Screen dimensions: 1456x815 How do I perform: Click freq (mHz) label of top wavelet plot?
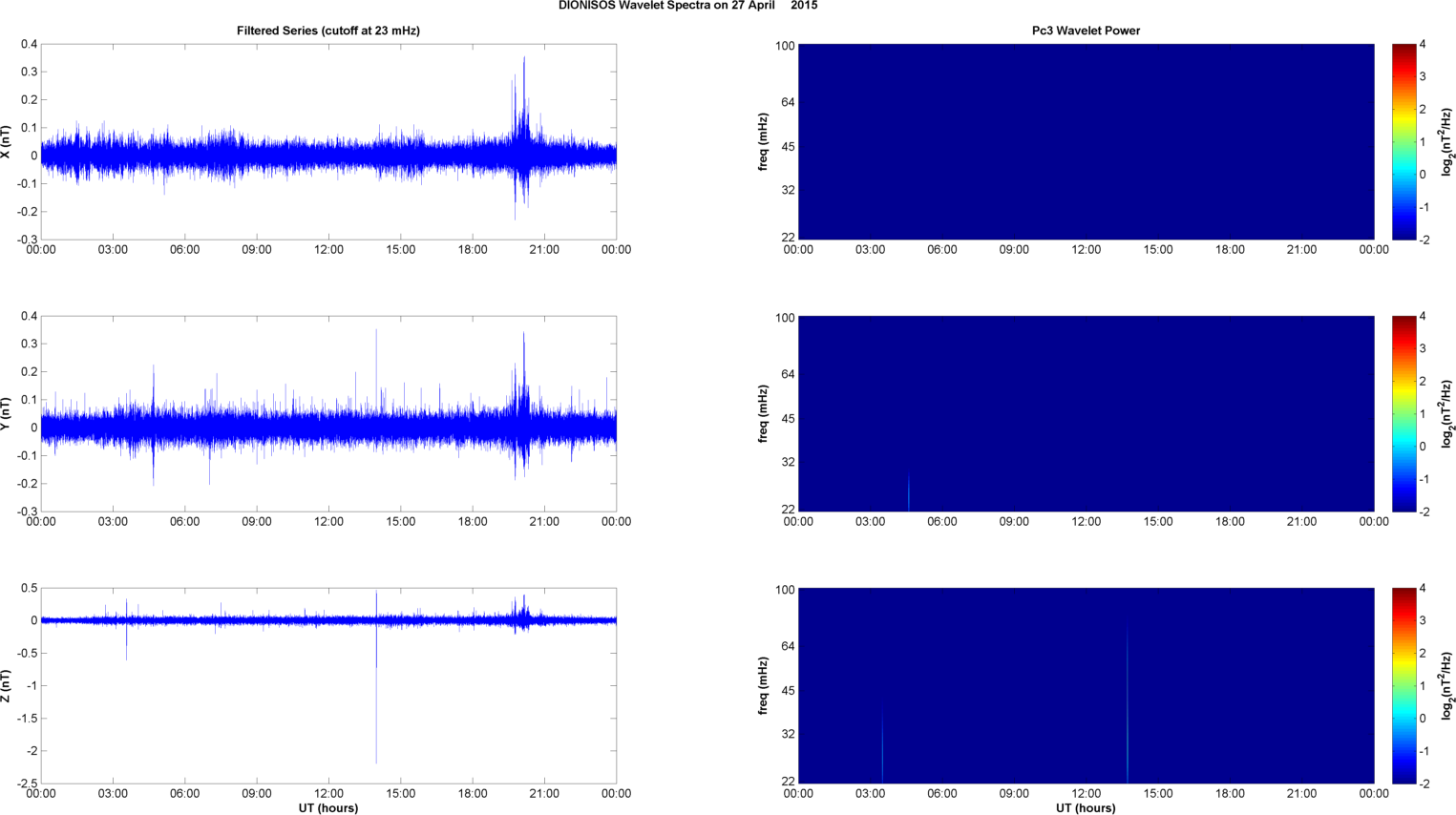click(x=764, y=142)
